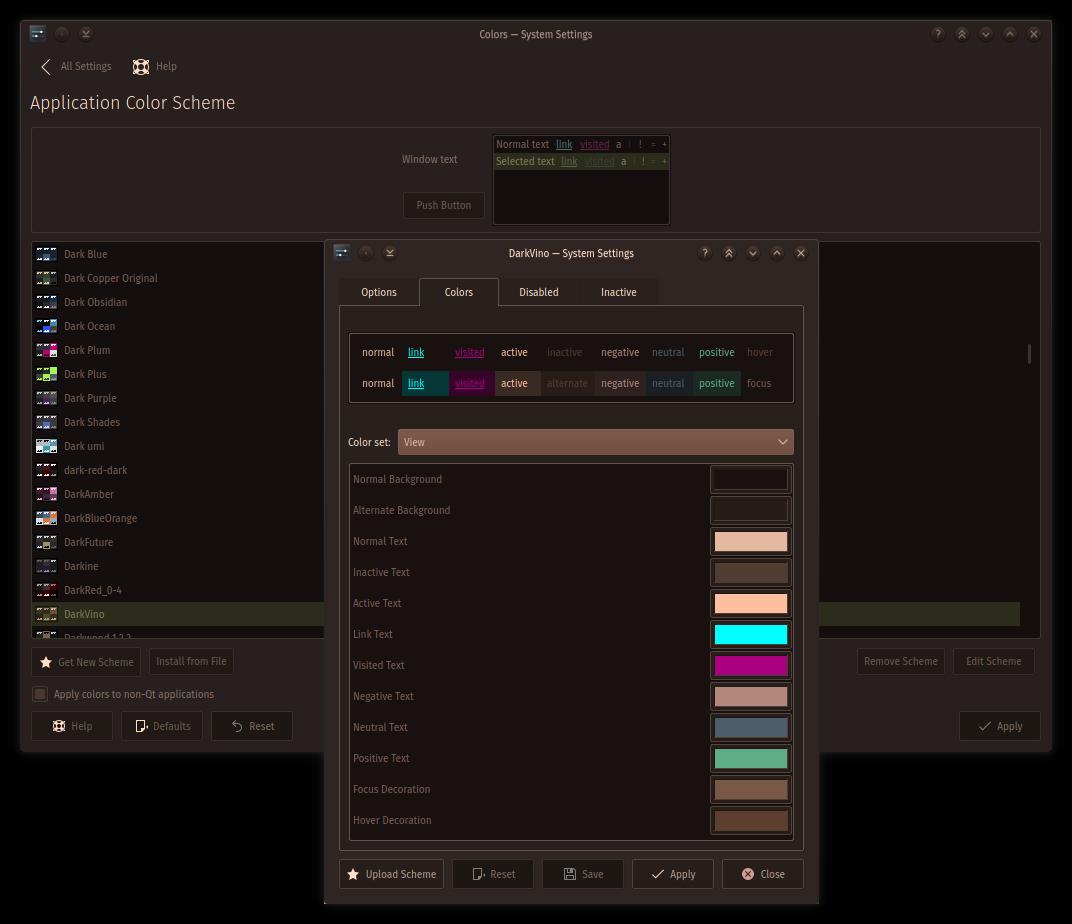Viewport: 1072px width, 924px height.
Task: Click the Dark Blue scheme preview icon
Action: pos(46,254)
